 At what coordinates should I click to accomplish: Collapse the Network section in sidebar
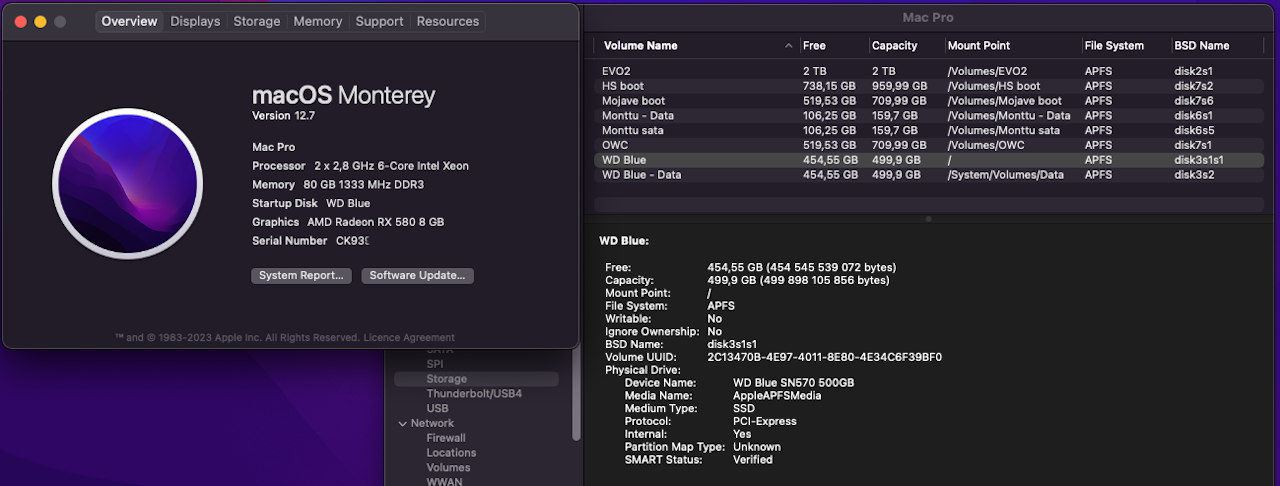[x=403, y=423]
